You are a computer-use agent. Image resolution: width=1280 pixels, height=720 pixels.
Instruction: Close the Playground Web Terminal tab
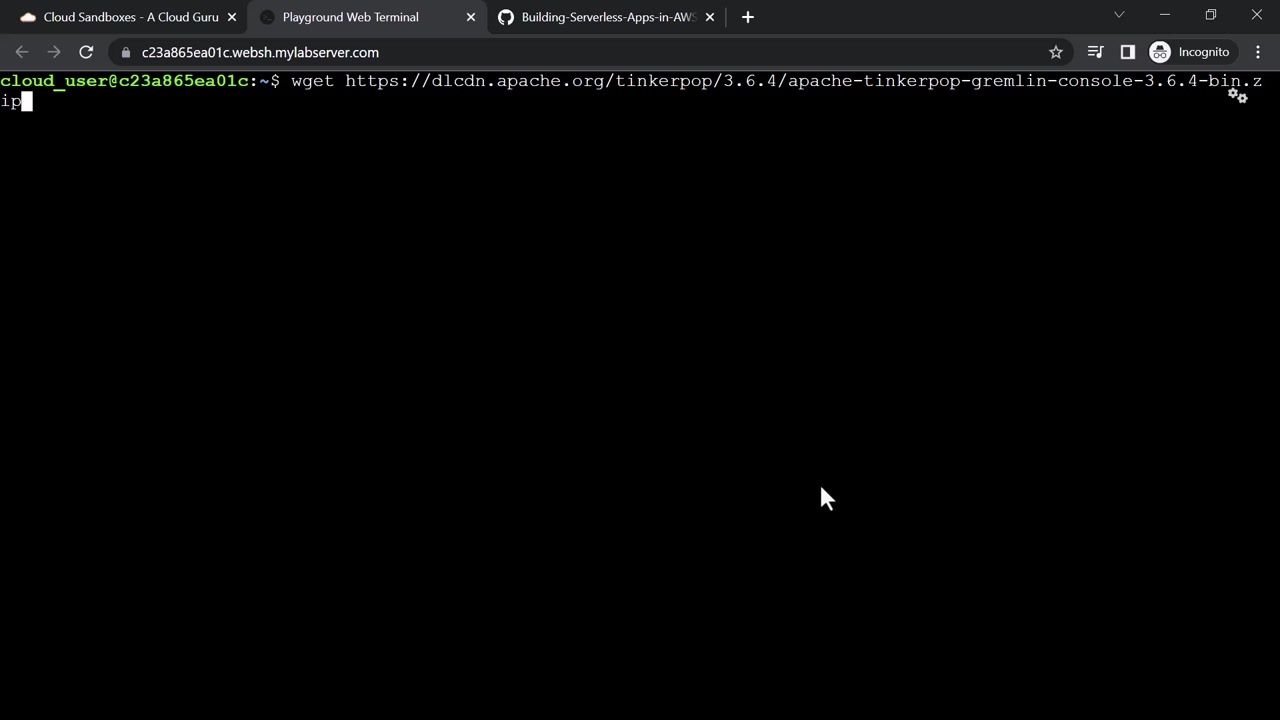coord(471,17)
